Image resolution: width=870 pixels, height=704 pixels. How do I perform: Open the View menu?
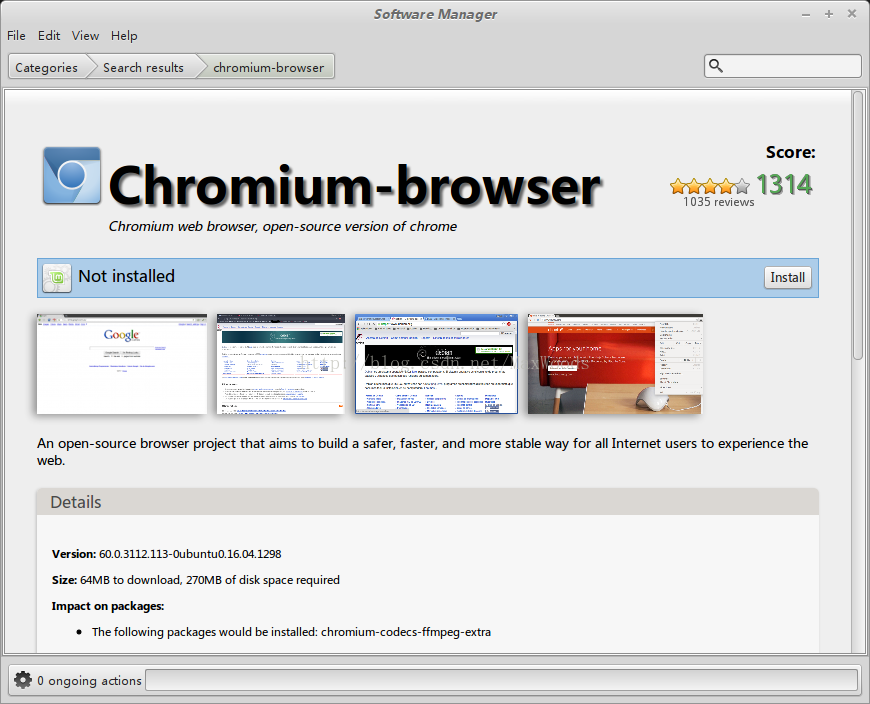click(x=85, y=36)
